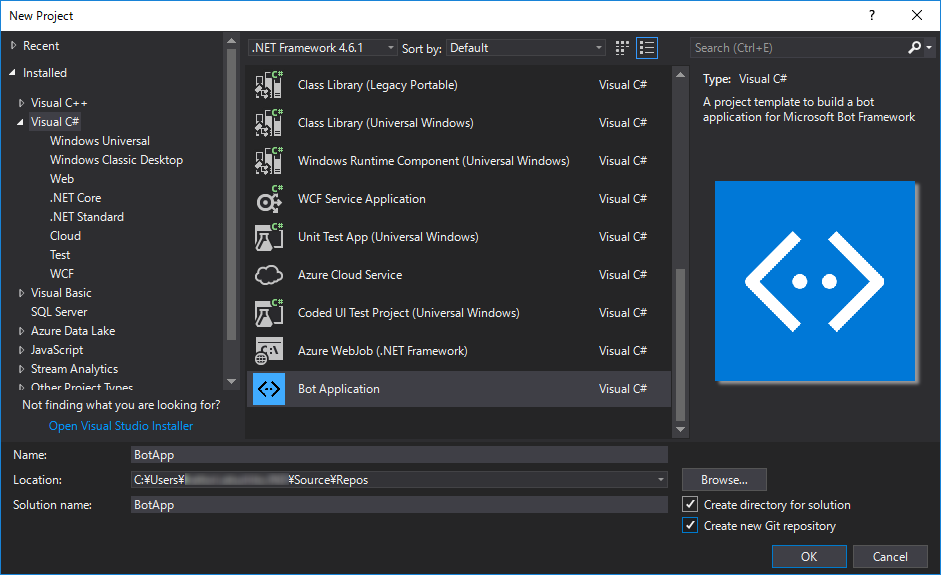Click the Unit Test App flask icon
Viewport: 941px width, 575px height.
(x=269, y=236)
